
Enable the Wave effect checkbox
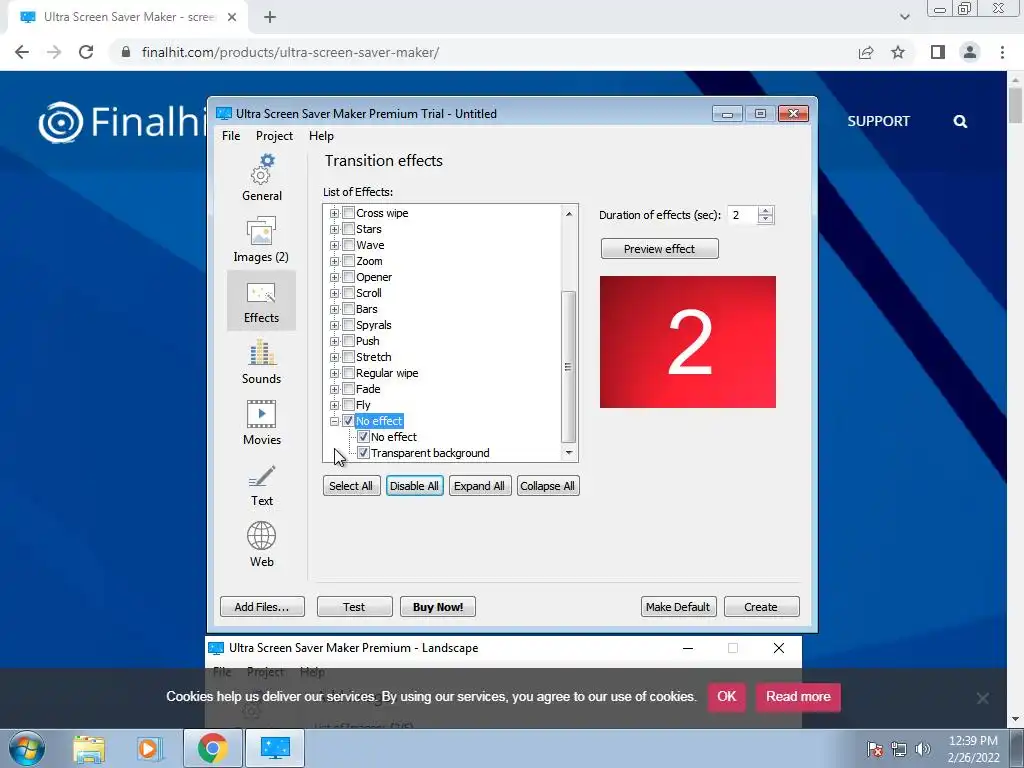click(x=349, y=245)
